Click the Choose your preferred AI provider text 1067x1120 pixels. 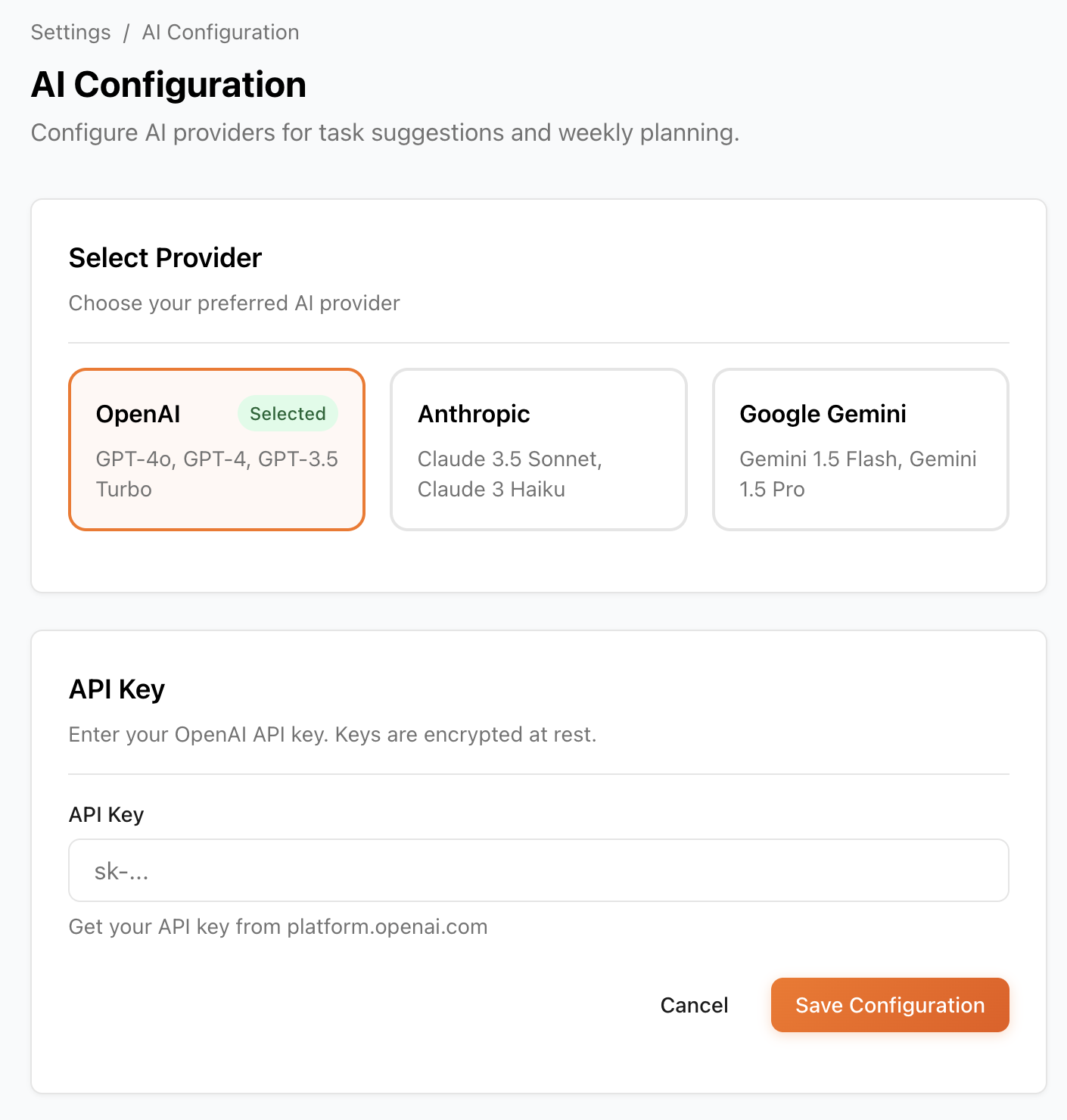pyautogui.click(x=234, y=303)
